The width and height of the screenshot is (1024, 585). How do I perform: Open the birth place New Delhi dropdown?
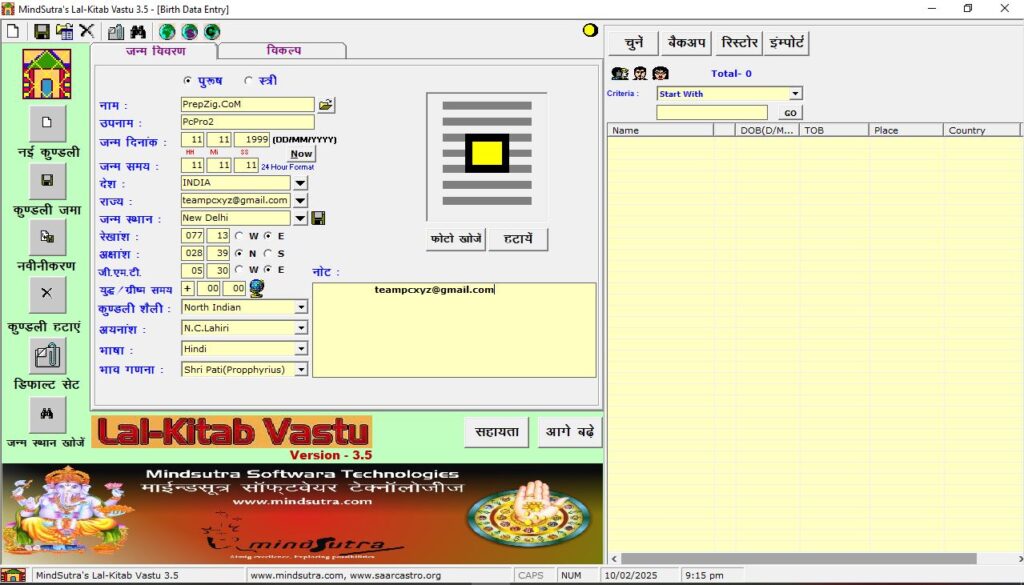(x=300, y=218)
